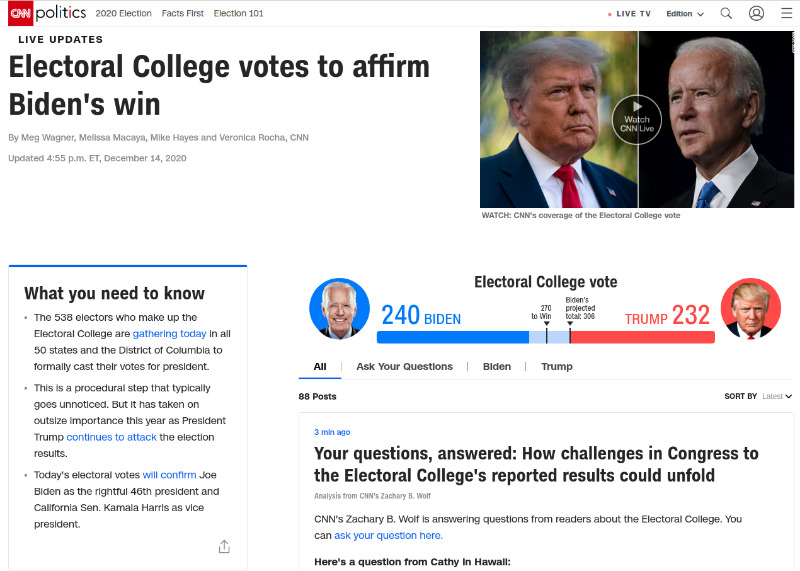Follow the 'ask your question here' link
The width and height of the screenshot is (800, 571).
click(x=388, y=535)
